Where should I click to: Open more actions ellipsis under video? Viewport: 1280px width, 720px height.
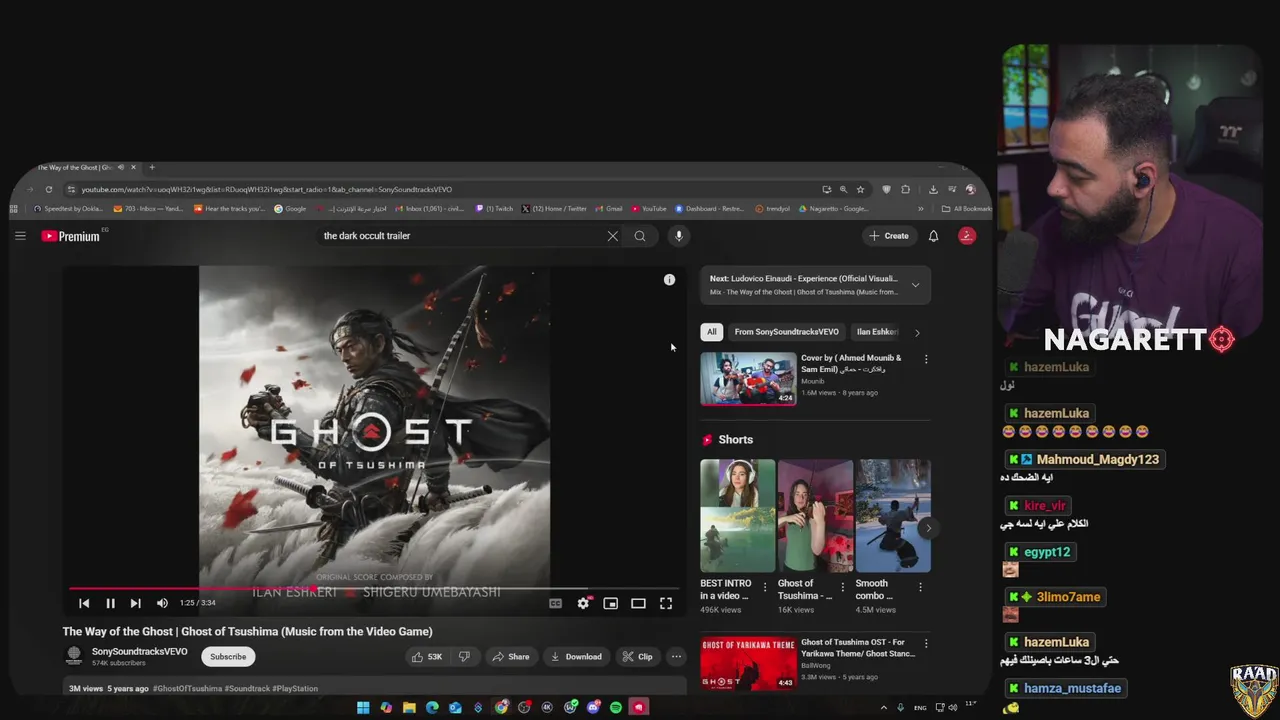click(x=676, y=657)
